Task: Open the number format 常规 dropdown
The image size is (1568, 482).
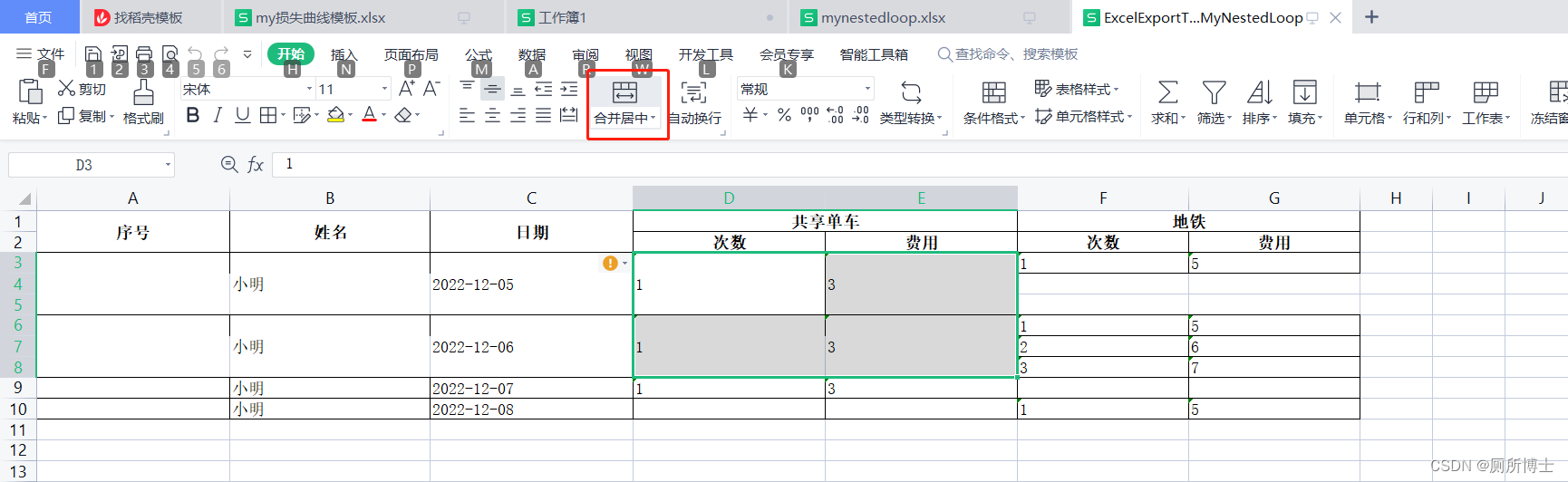Action: [x=868, y=89]
